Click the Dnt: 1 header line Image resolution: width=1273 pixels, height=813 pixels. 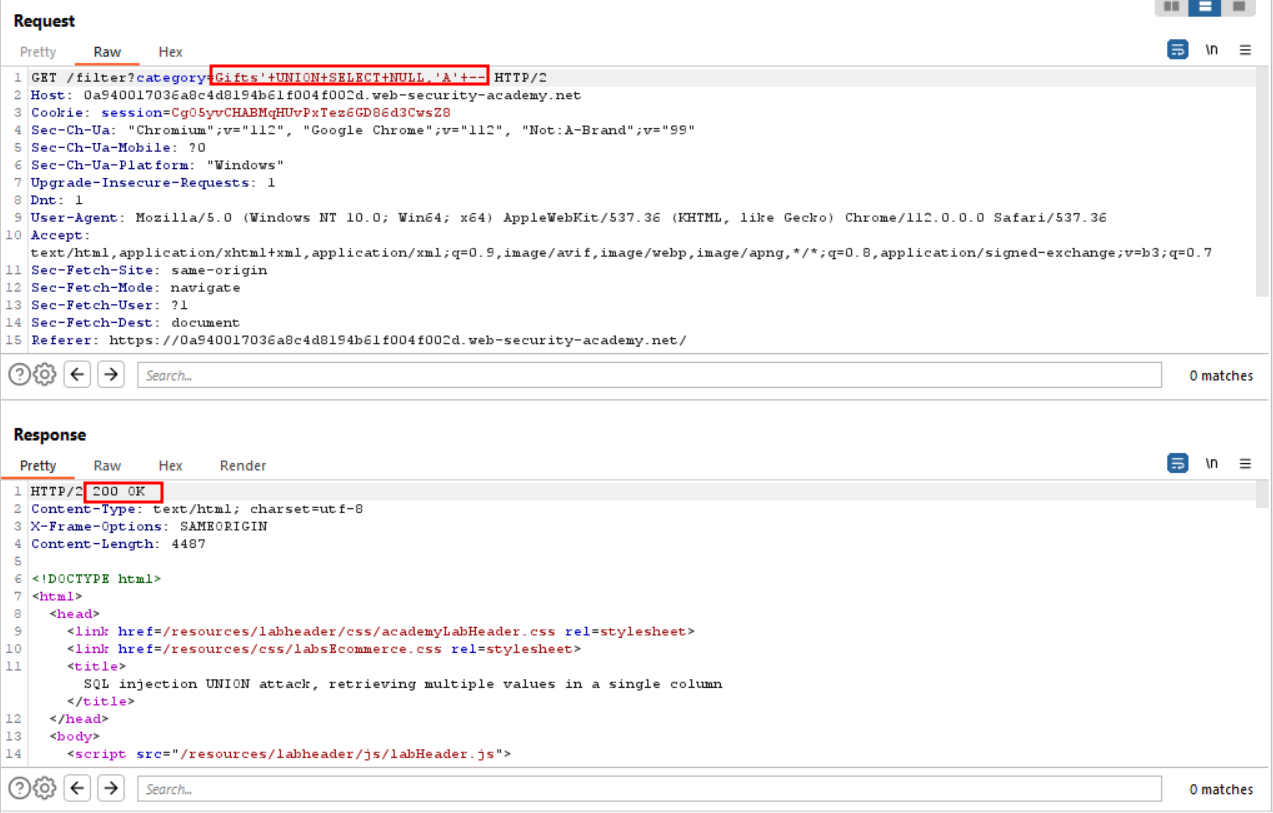[x=57, y=200]
